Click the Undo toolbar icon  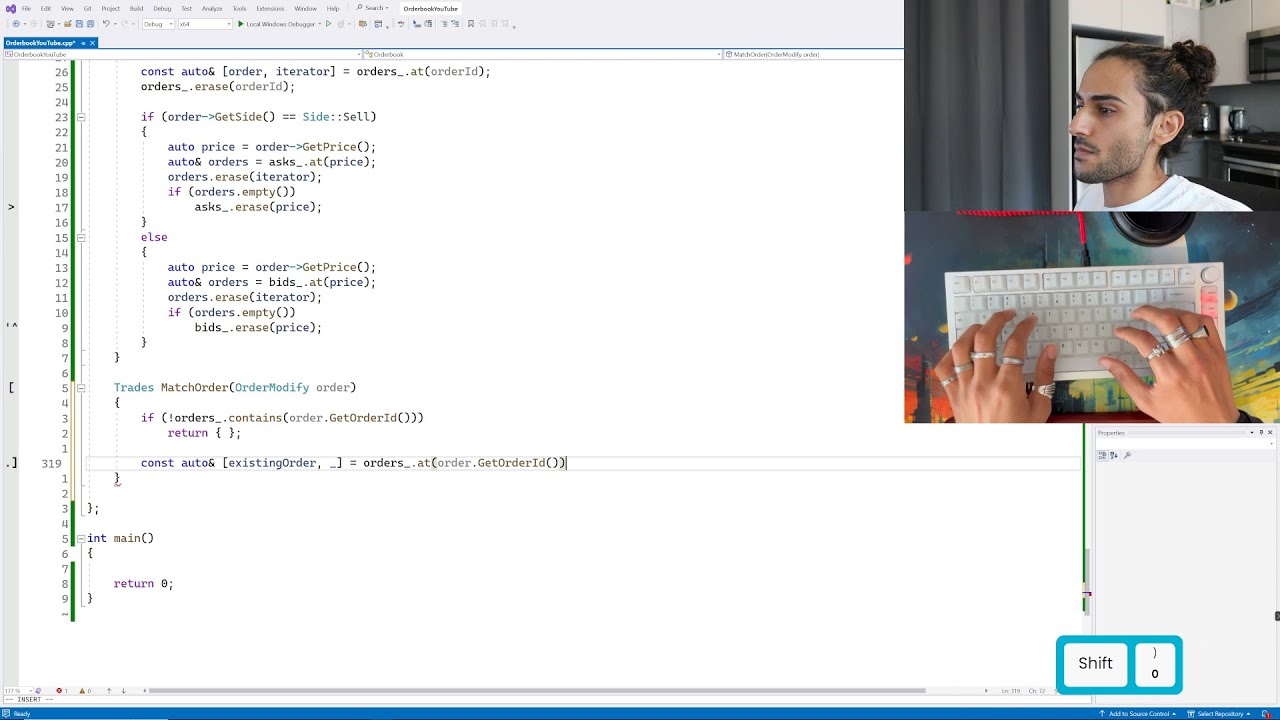coord(106,24)
